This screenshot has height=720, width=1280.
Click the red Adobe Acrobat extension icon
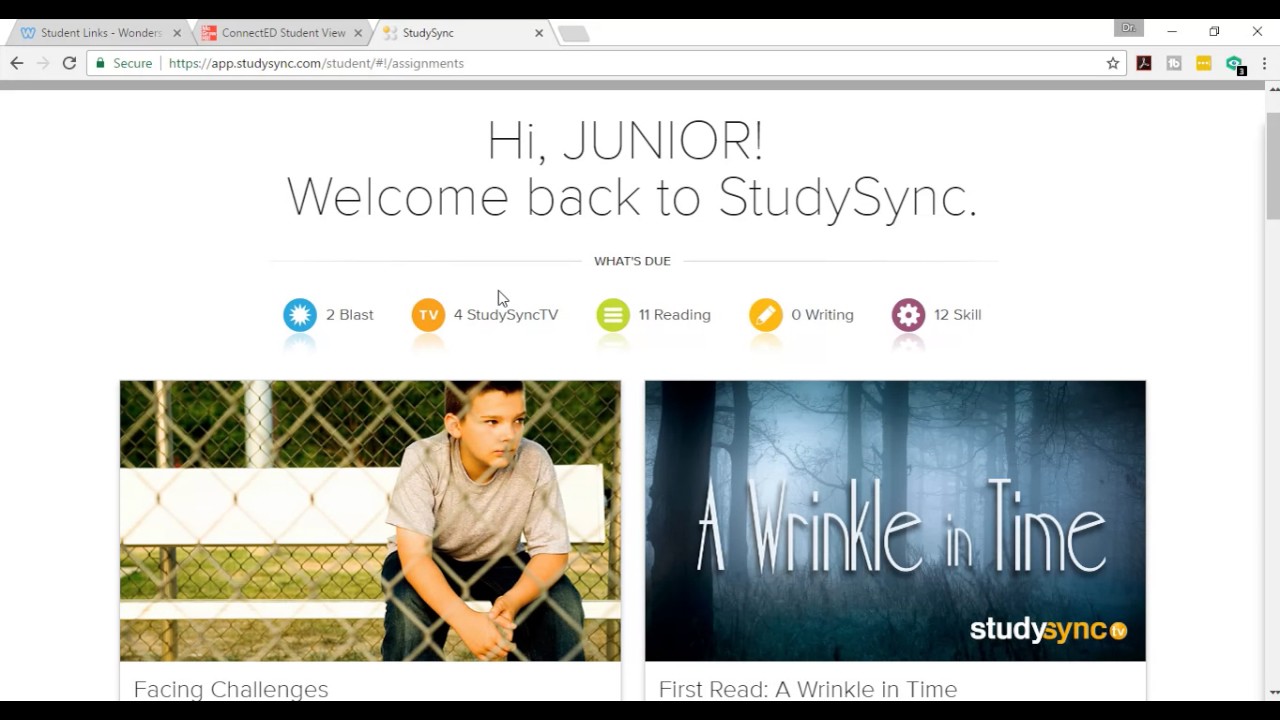point(1144,63)
